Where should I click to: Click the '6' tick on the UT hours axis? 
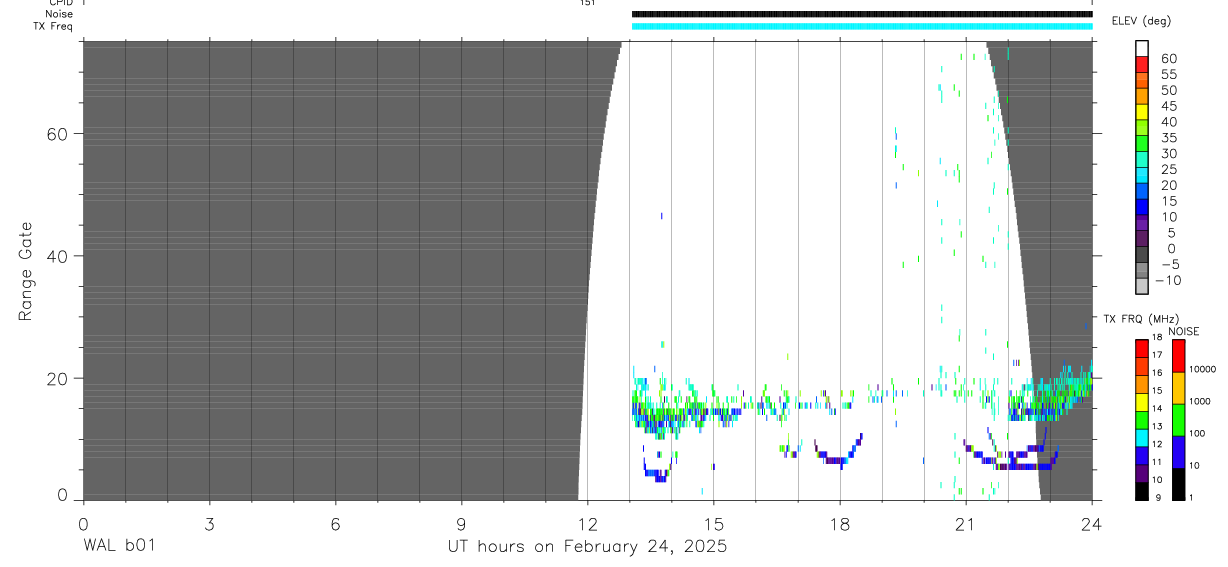[x=335, y=523]
